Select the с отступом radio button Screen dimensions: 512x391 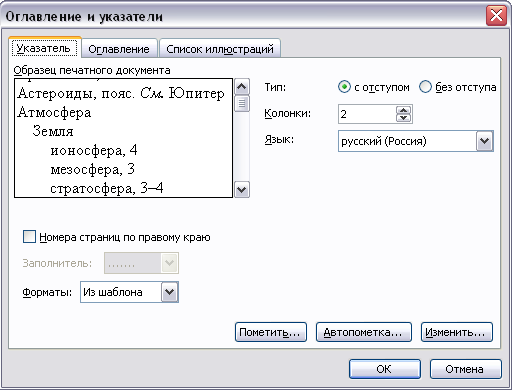click(x=344, y=87)
